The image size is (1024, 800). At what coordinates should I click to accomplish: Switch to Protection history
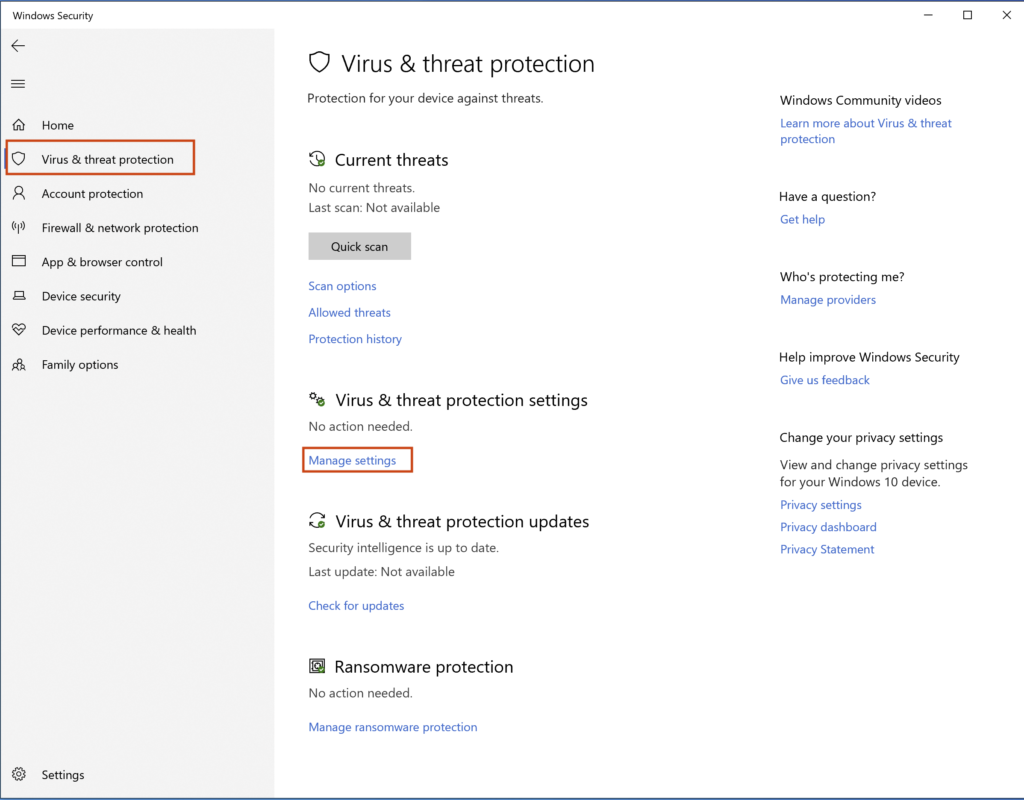tap(355, 338)
